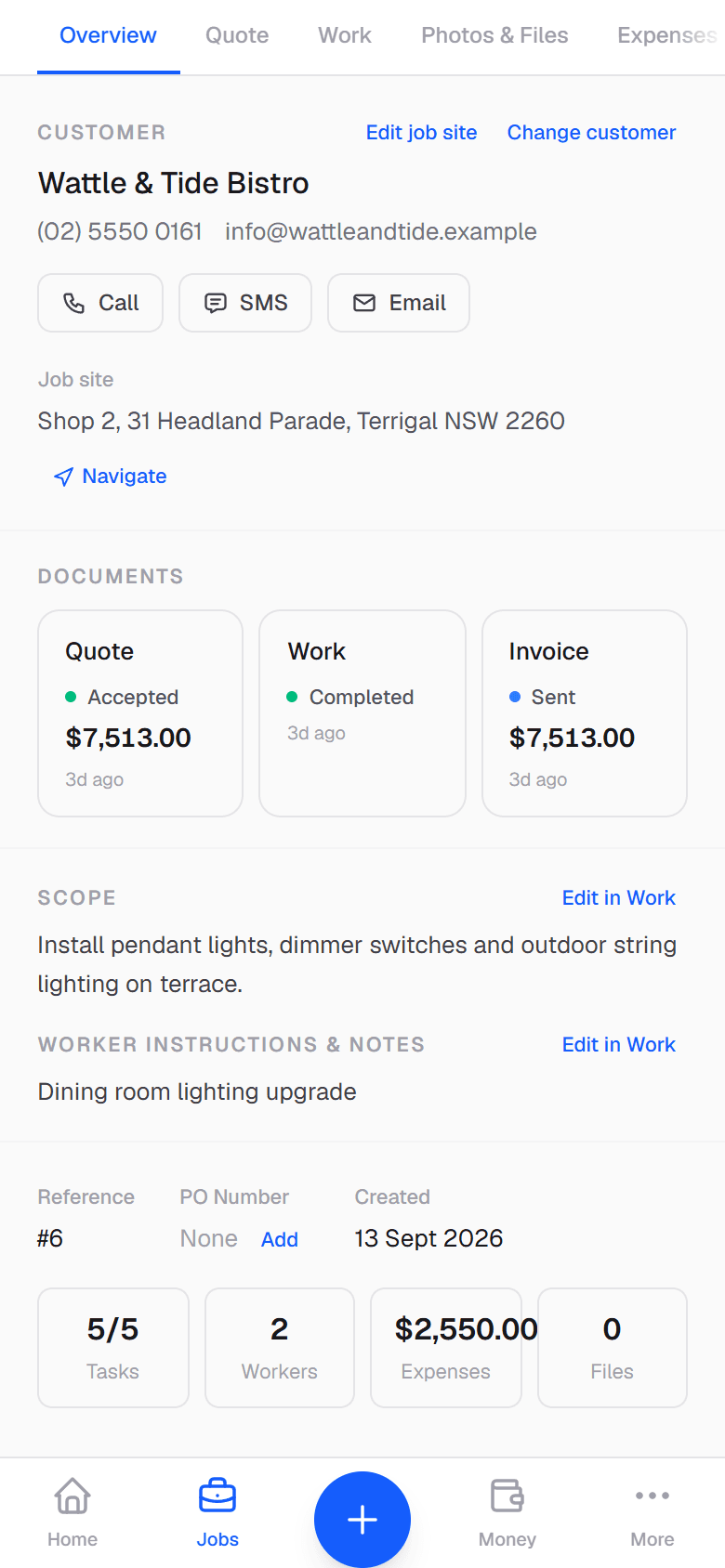Click Change customer link
Viewport: 725px width, 1568px height.
click(x=591, y=133)
